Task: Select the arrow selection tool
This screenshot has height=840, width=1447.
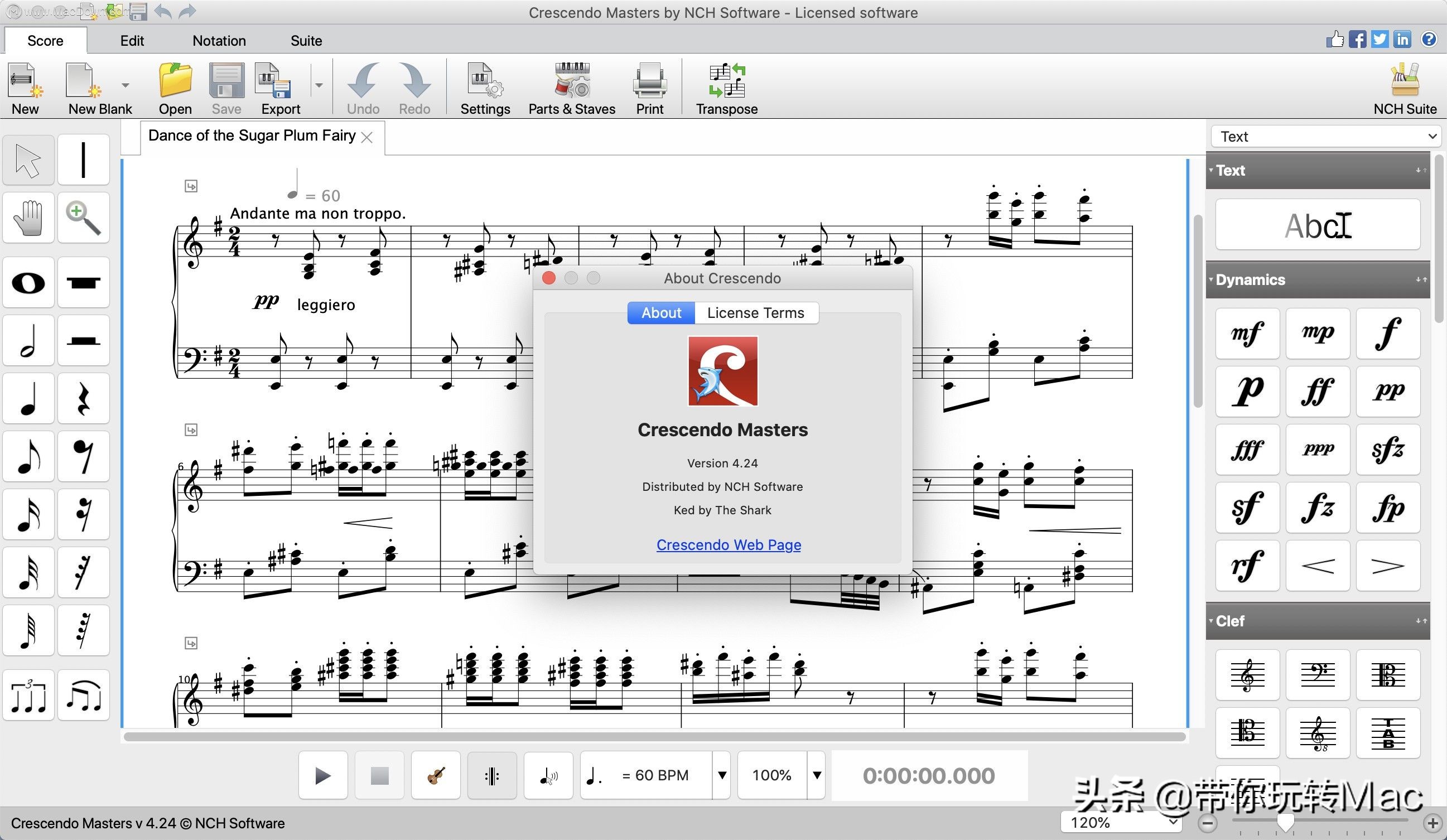Action: 28,160
